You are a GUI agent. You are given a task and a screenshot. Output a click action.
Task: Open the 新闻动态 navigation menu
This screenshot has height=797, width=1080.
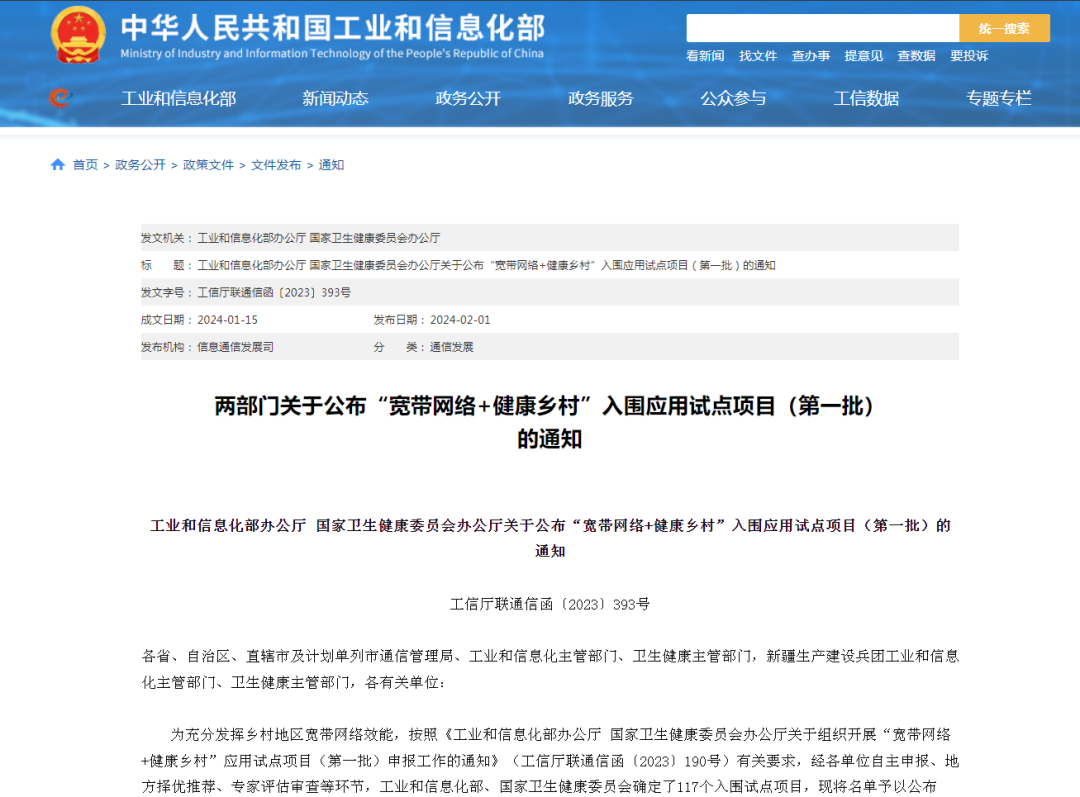(x=335, y=98)
